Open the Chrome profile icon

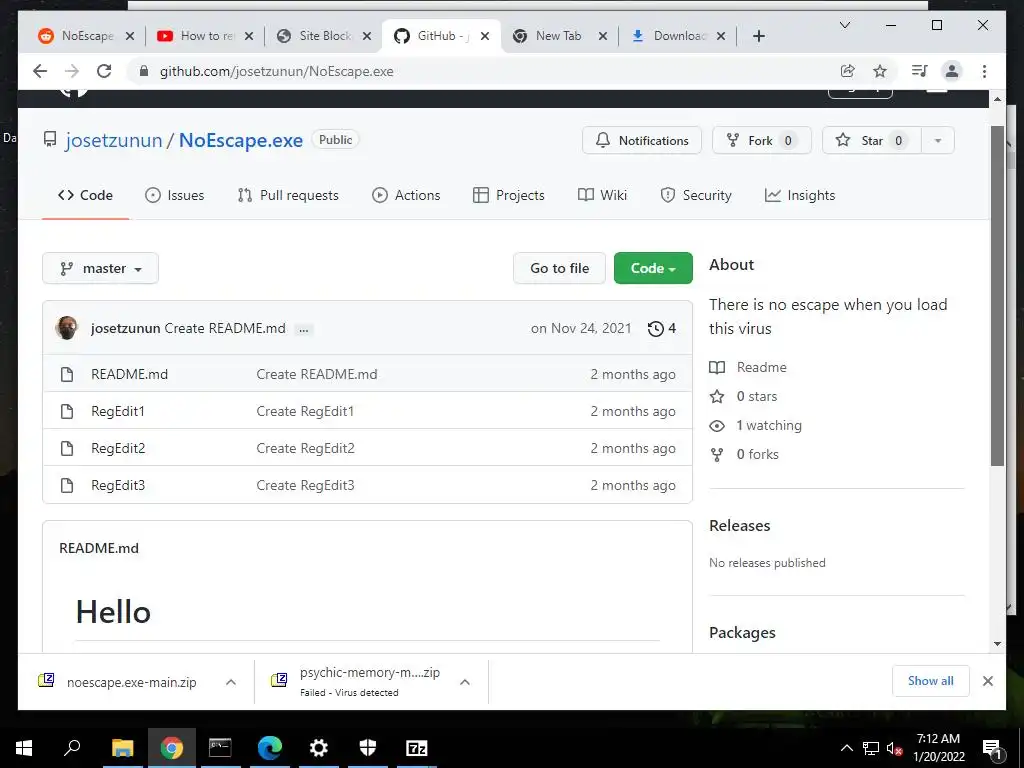click(x=952, y=71)
